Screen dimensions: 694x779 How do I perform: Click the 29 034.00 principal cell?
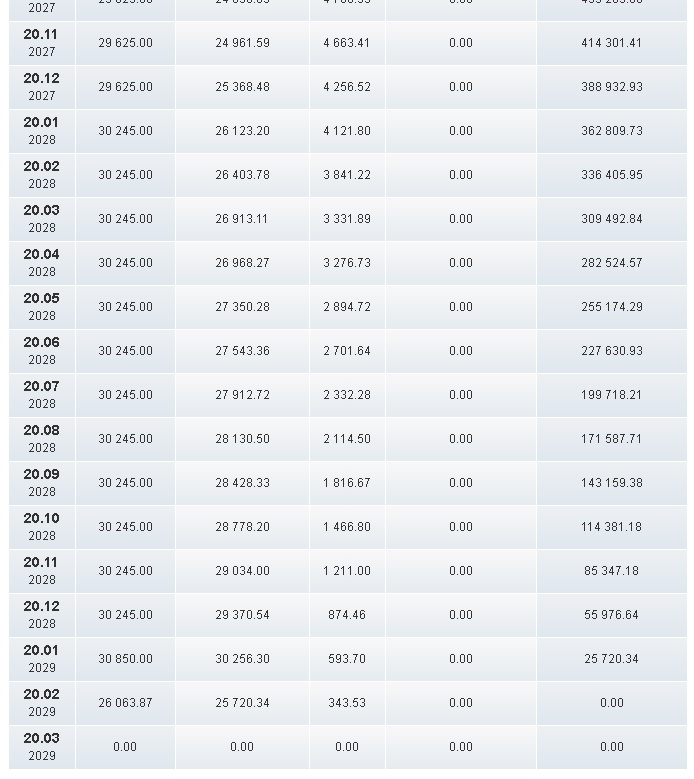point(242,571)
